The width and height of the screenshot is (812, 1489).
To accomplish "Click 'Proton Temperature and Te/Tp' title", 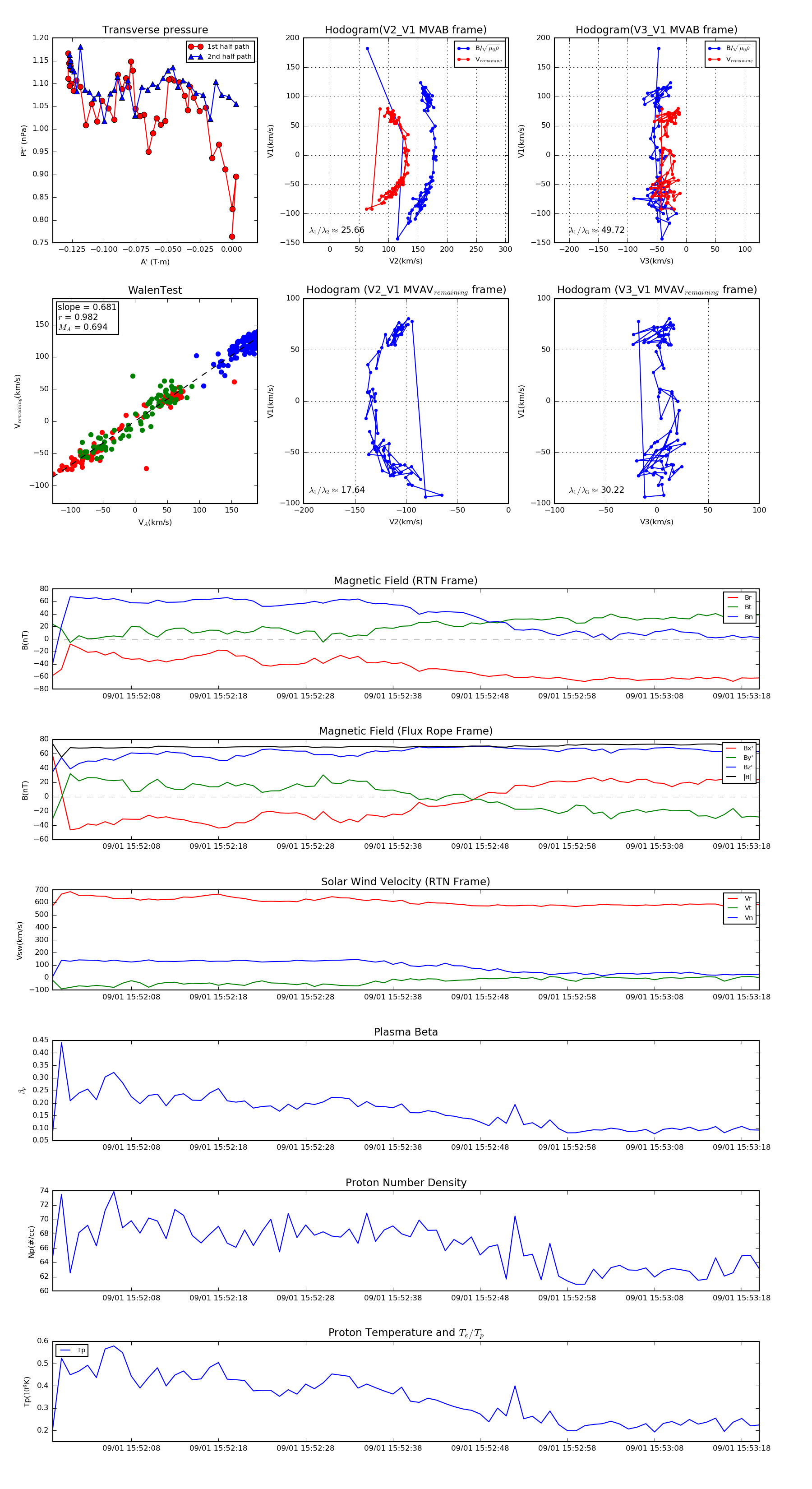I will click(406, 1333).
